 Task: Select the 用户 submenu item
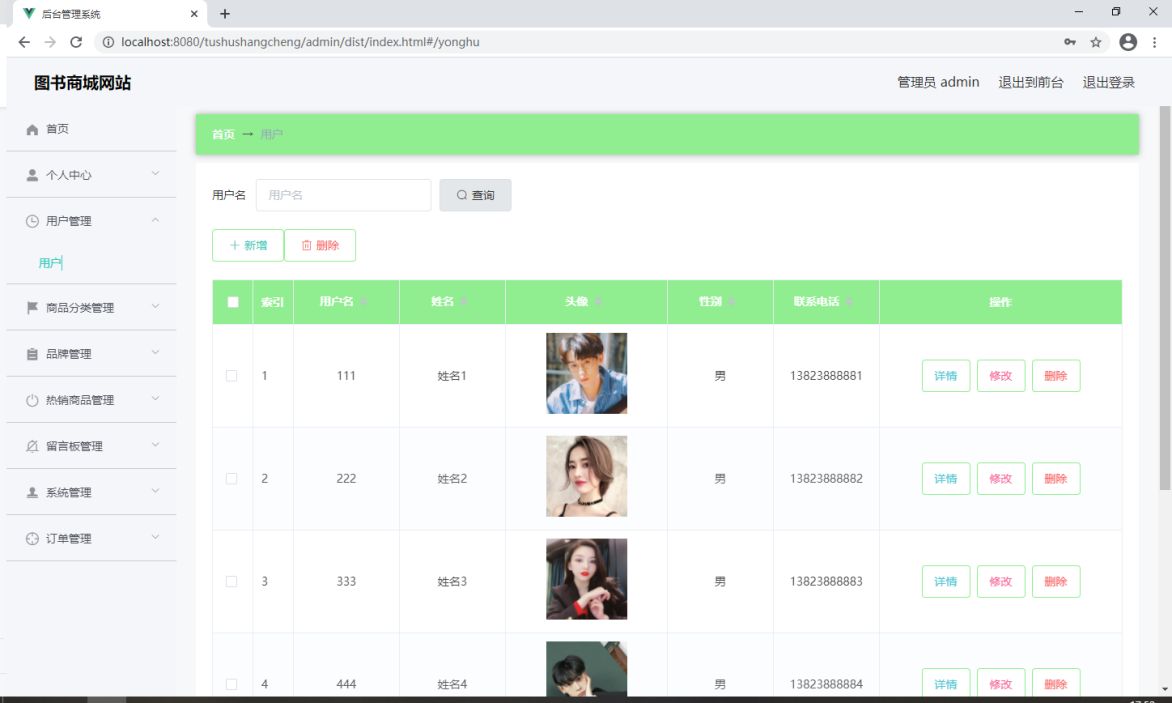51,263
